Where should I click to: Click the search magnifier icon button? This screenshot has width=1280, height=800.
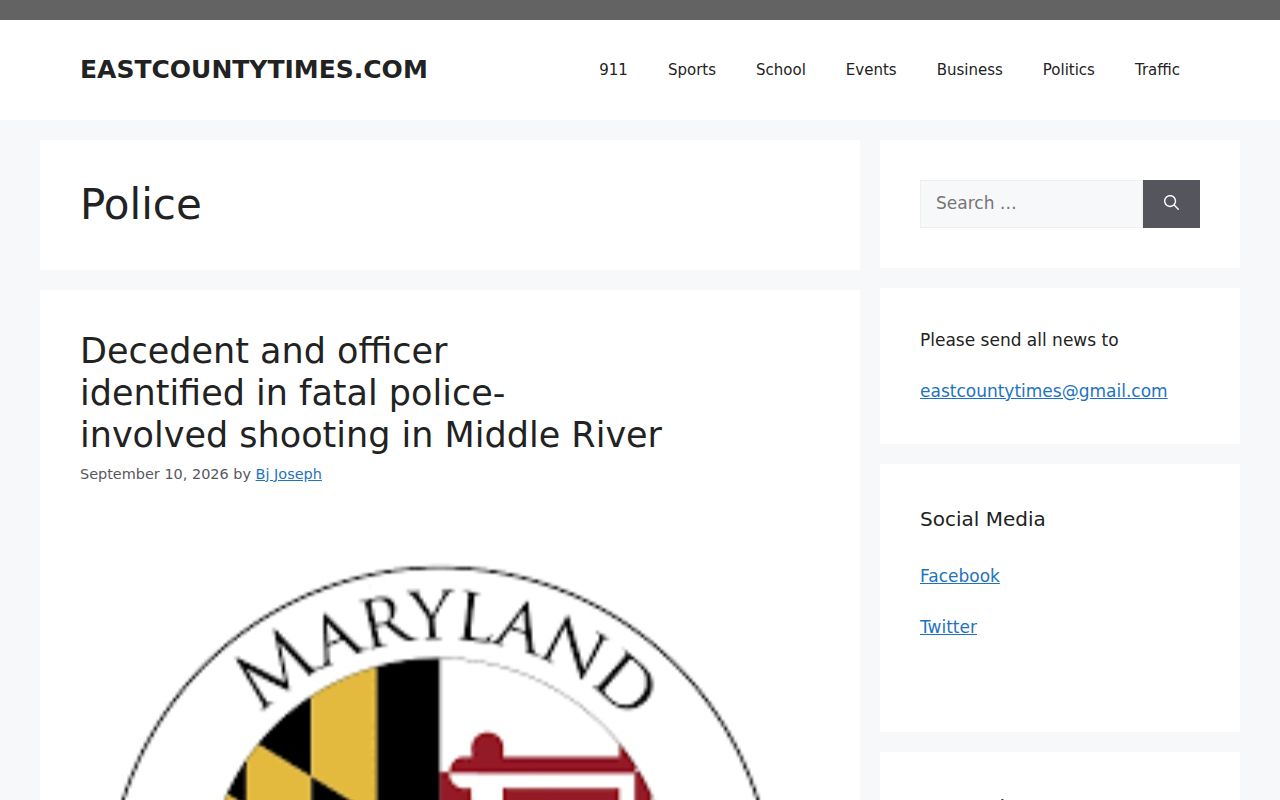pyautogui.click(x=1171, y=204)
